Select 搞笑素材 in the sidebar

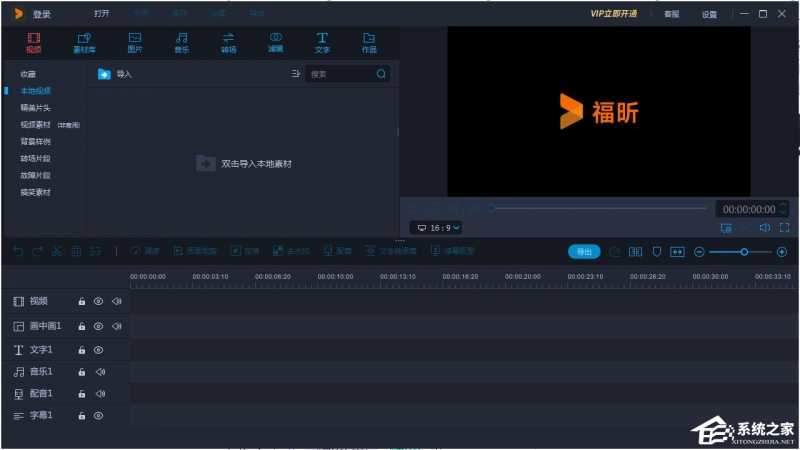coord(36,192)
